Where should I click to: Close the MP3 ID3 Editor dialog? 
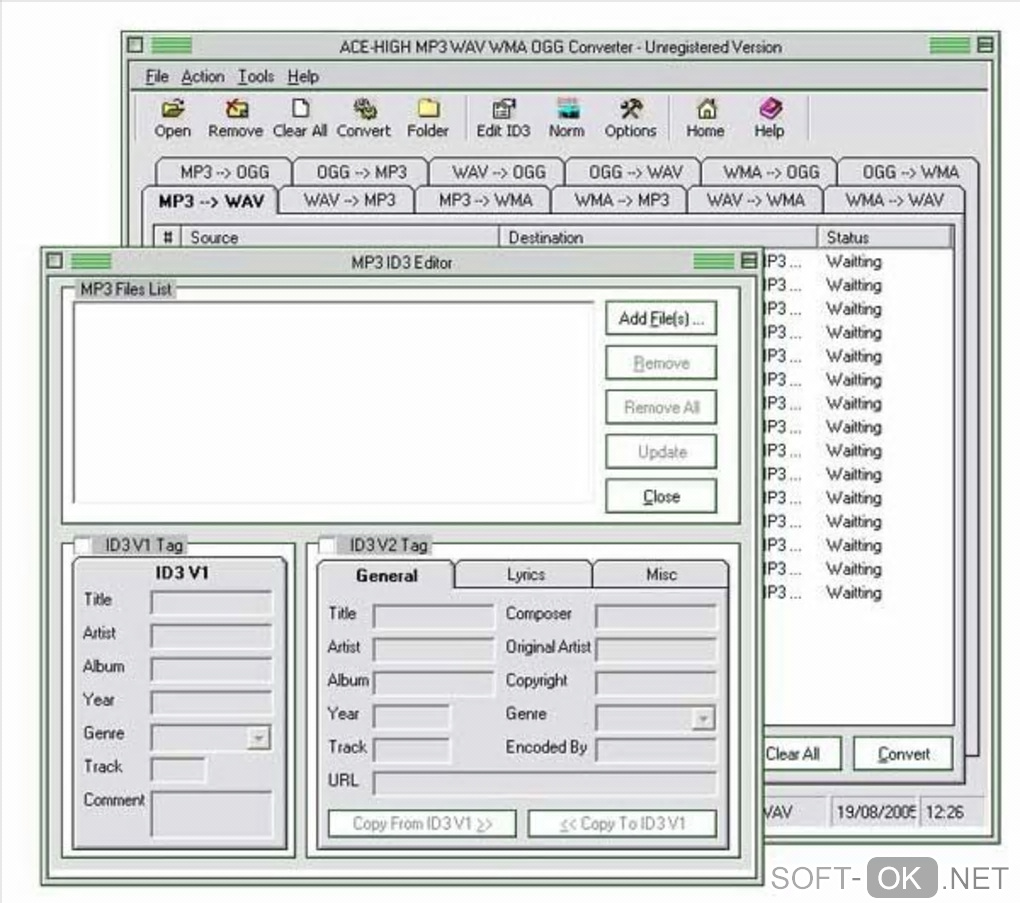click(x=661, y=496)
